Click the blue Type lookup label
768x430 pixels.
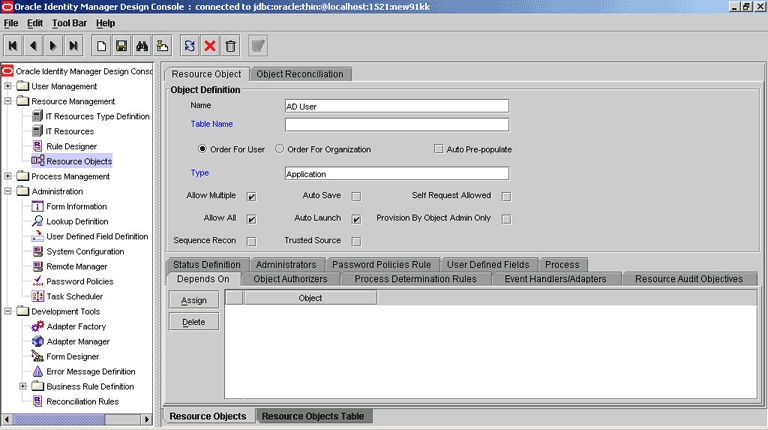pyautogui.click(x=200, y=173)
